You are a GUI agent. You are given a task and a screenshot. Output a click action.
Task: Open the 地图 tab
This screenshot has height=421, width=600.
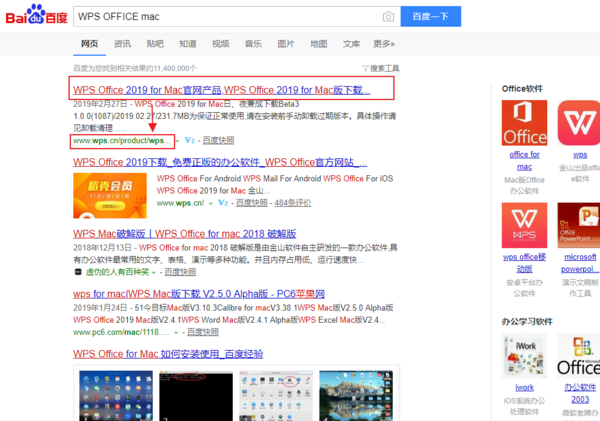coord(319,44)
